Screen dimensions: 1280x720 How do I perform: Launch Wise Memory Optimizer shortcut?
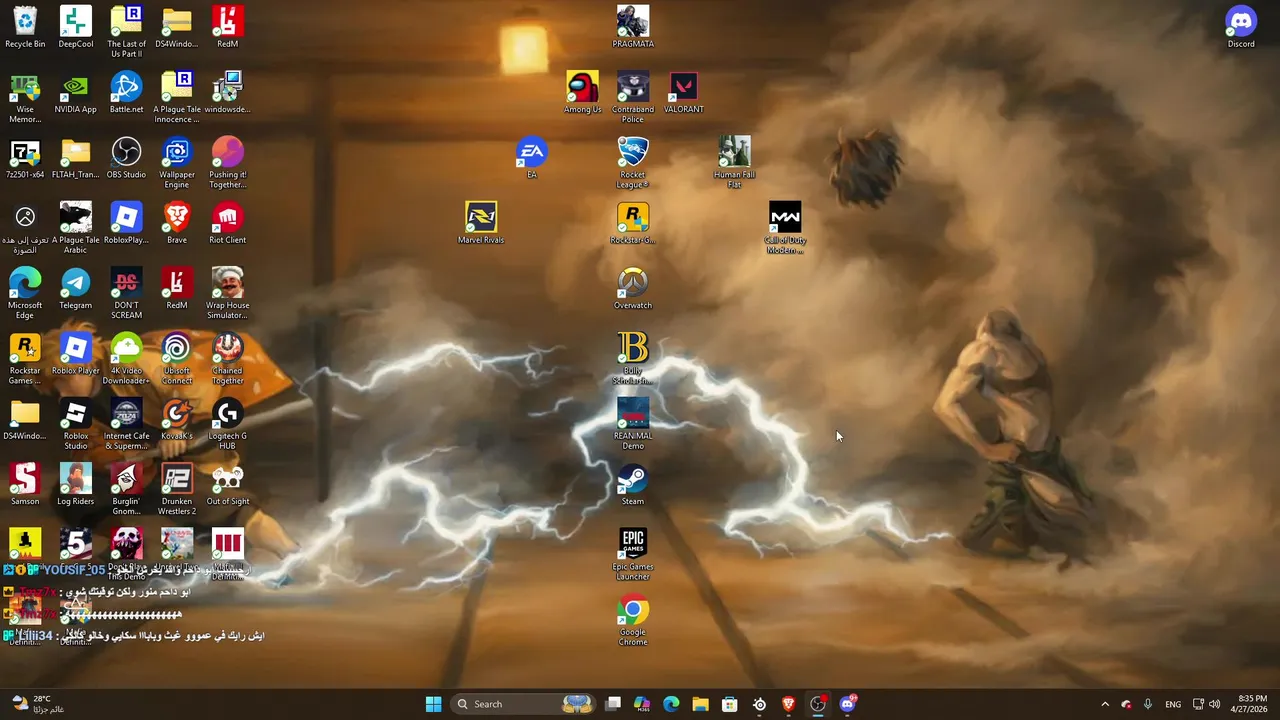pyautogui.click(x=25, y=98)
